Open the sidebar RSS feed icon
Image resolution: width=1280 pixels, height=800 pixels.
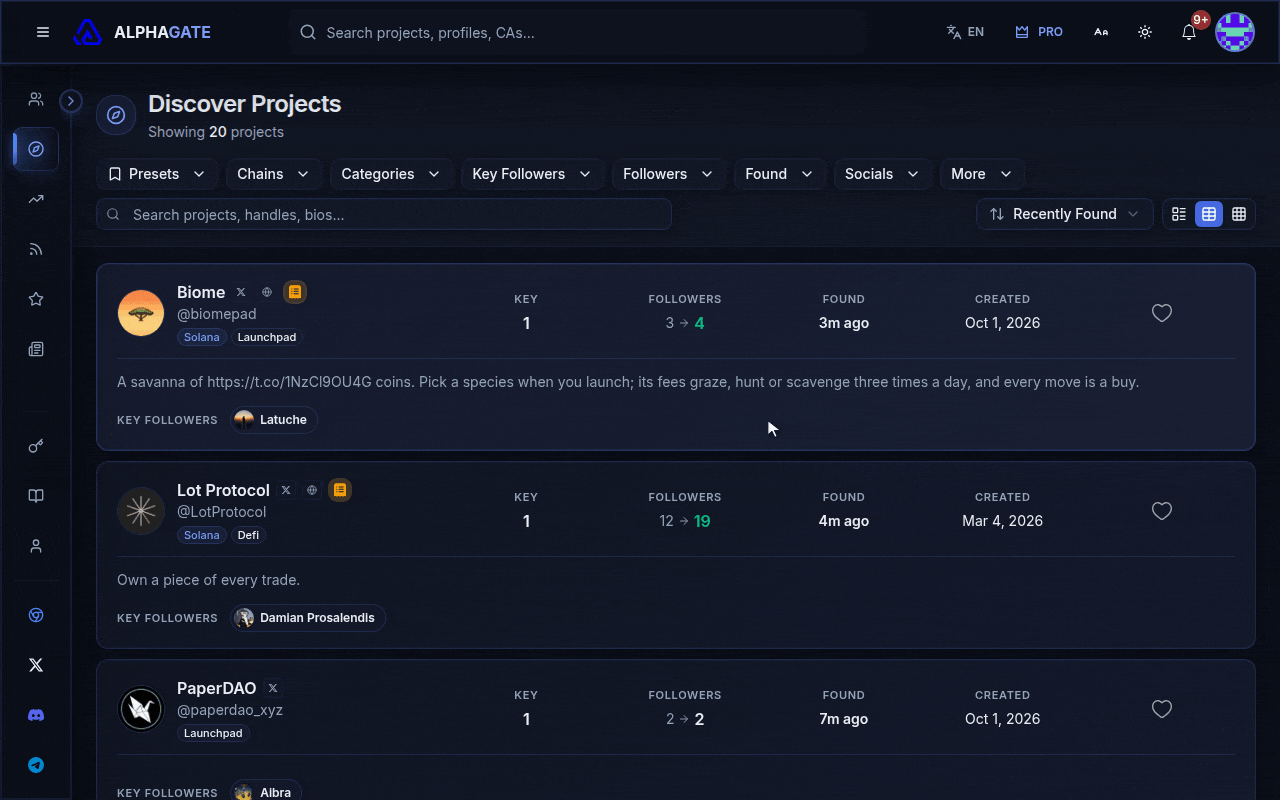(x=36, y=249)
